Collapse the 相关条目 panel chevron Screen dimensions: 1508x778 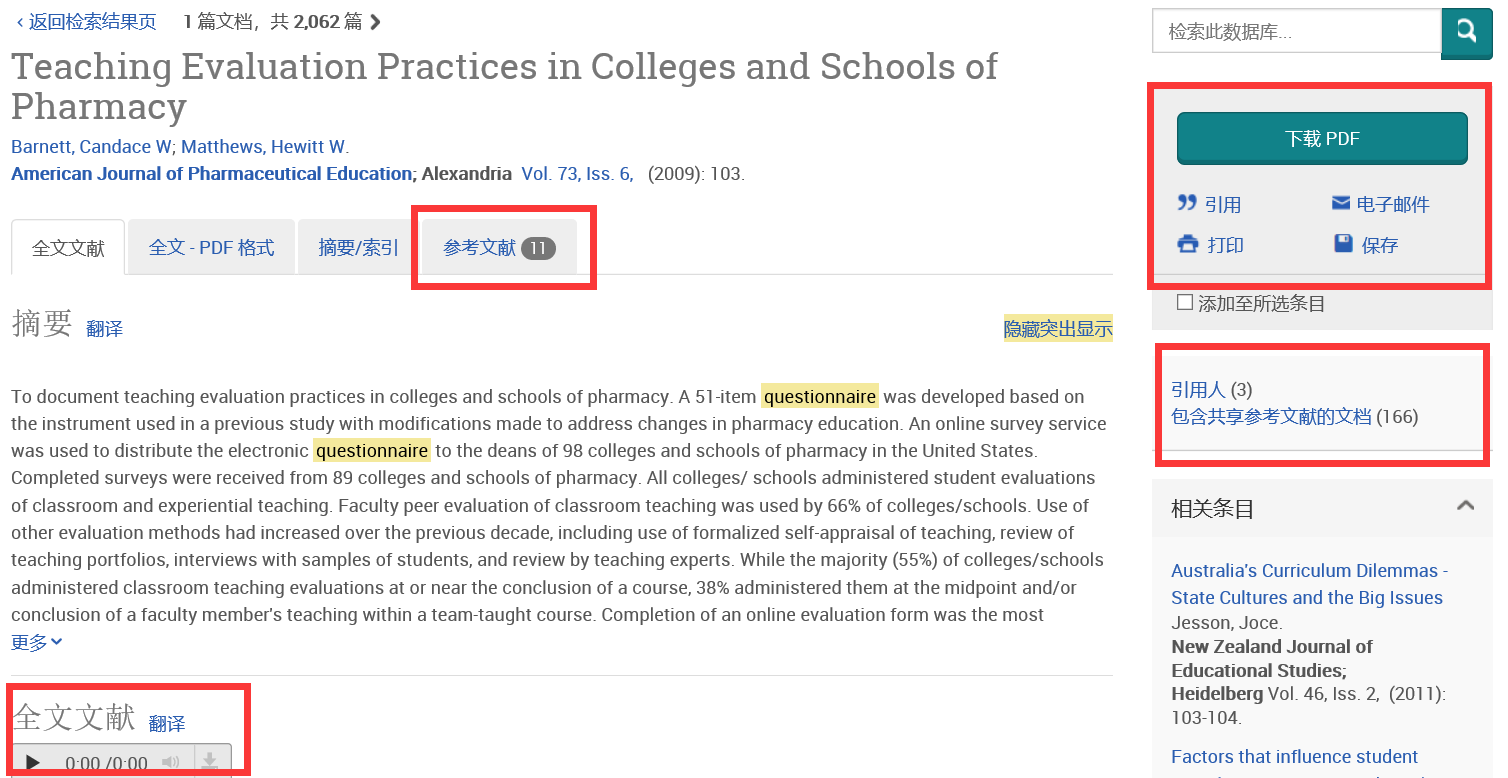click(x=1465, y=506)
